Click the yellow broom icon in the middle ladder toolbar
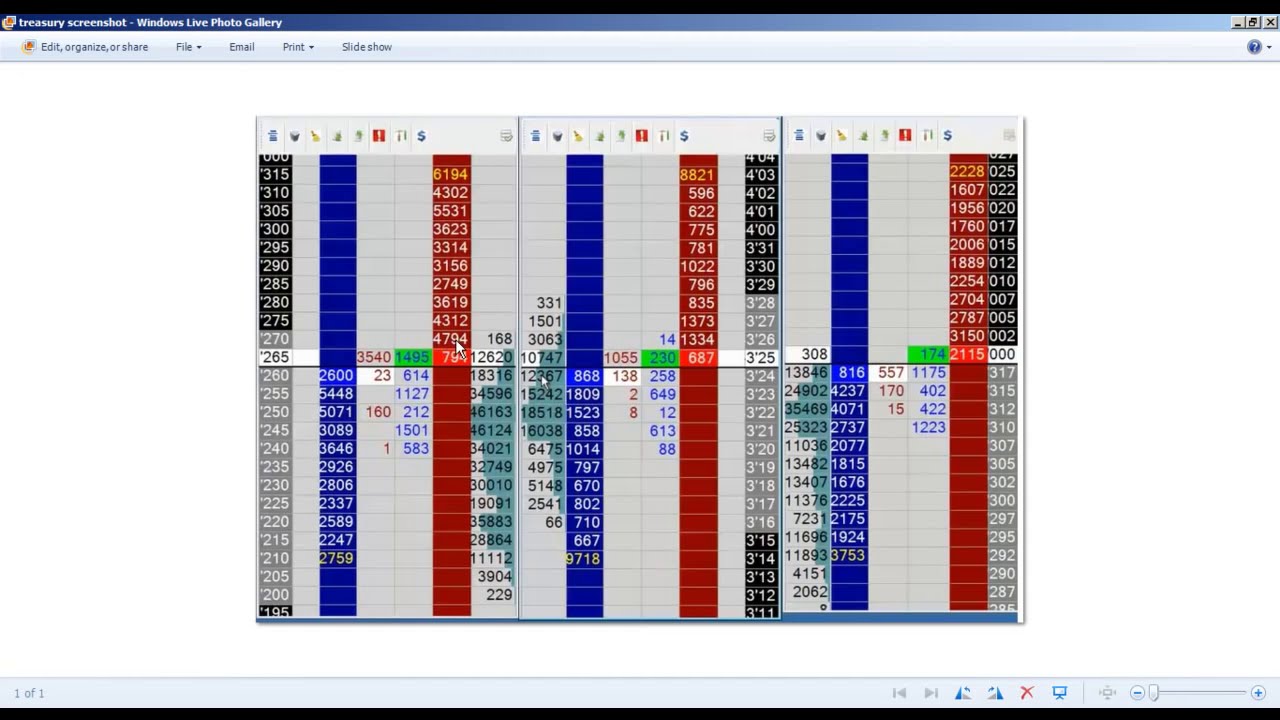The image size is (1280, 720). click(x=578, y=136)
